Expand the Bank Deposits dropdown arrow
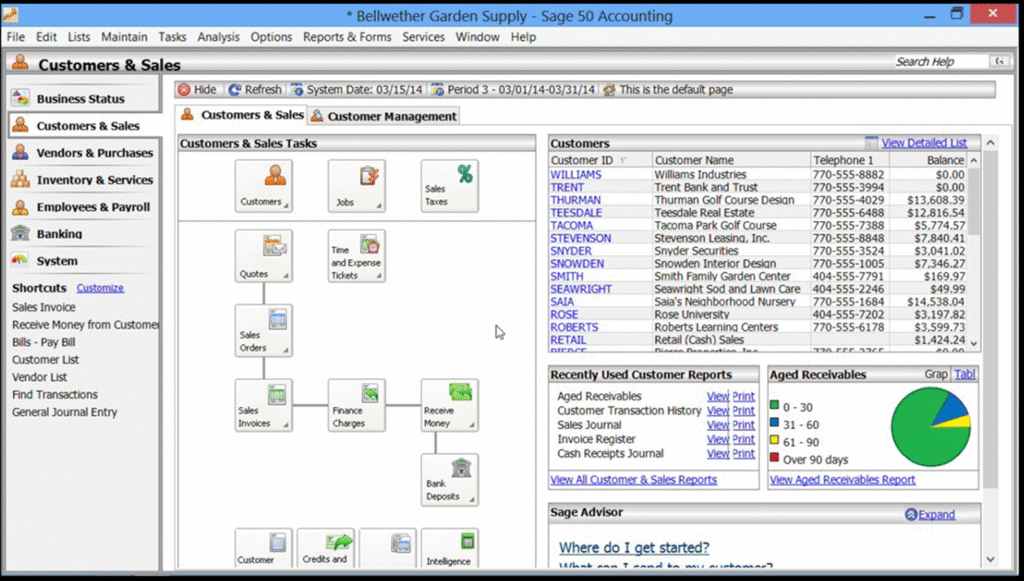 471,500
